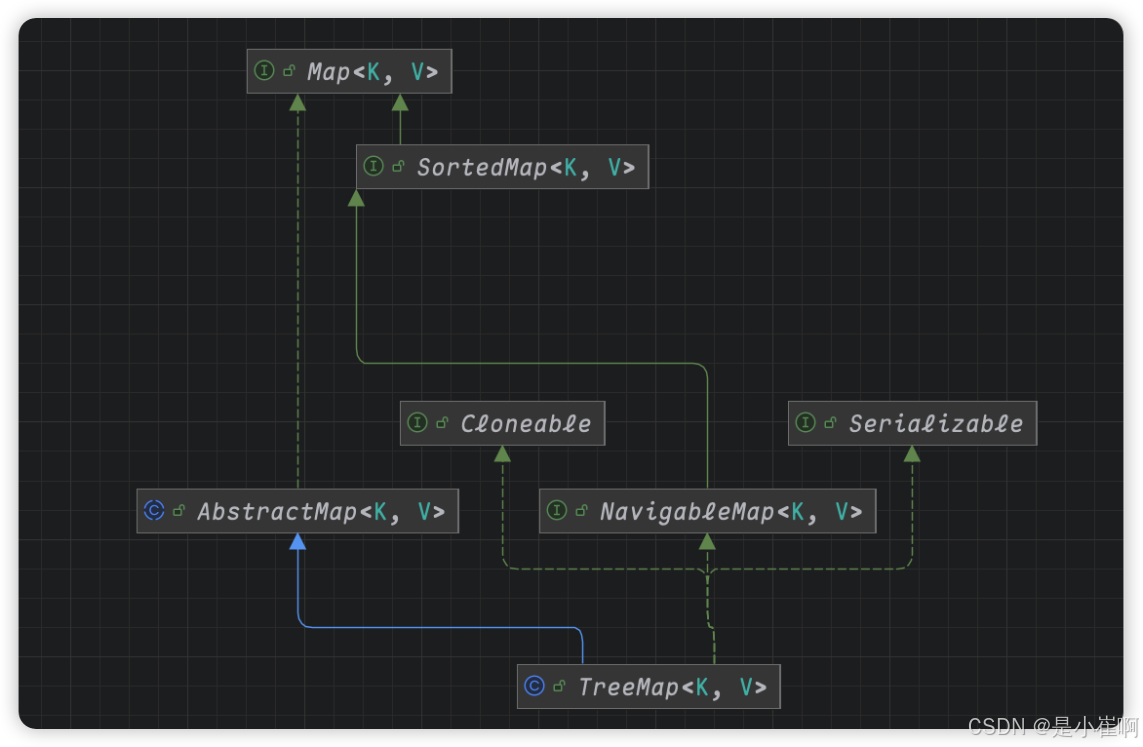Click the blue class icon on AbstractMap node
Image resolution: width=1143 pixels, height=747 pixels.
coord(153,511)
